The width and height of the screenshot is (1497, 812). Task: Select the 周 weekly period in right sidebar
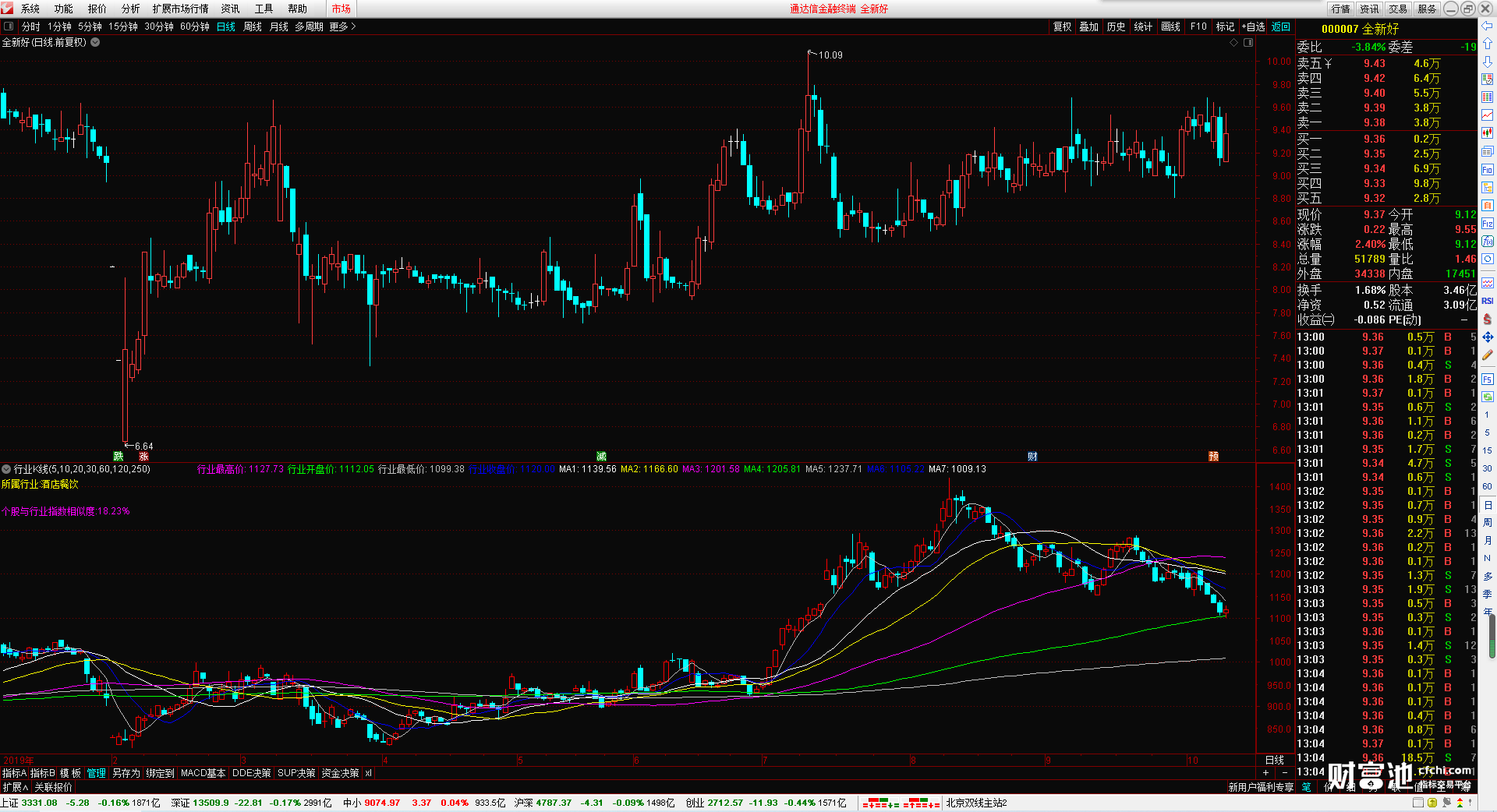1487,523
